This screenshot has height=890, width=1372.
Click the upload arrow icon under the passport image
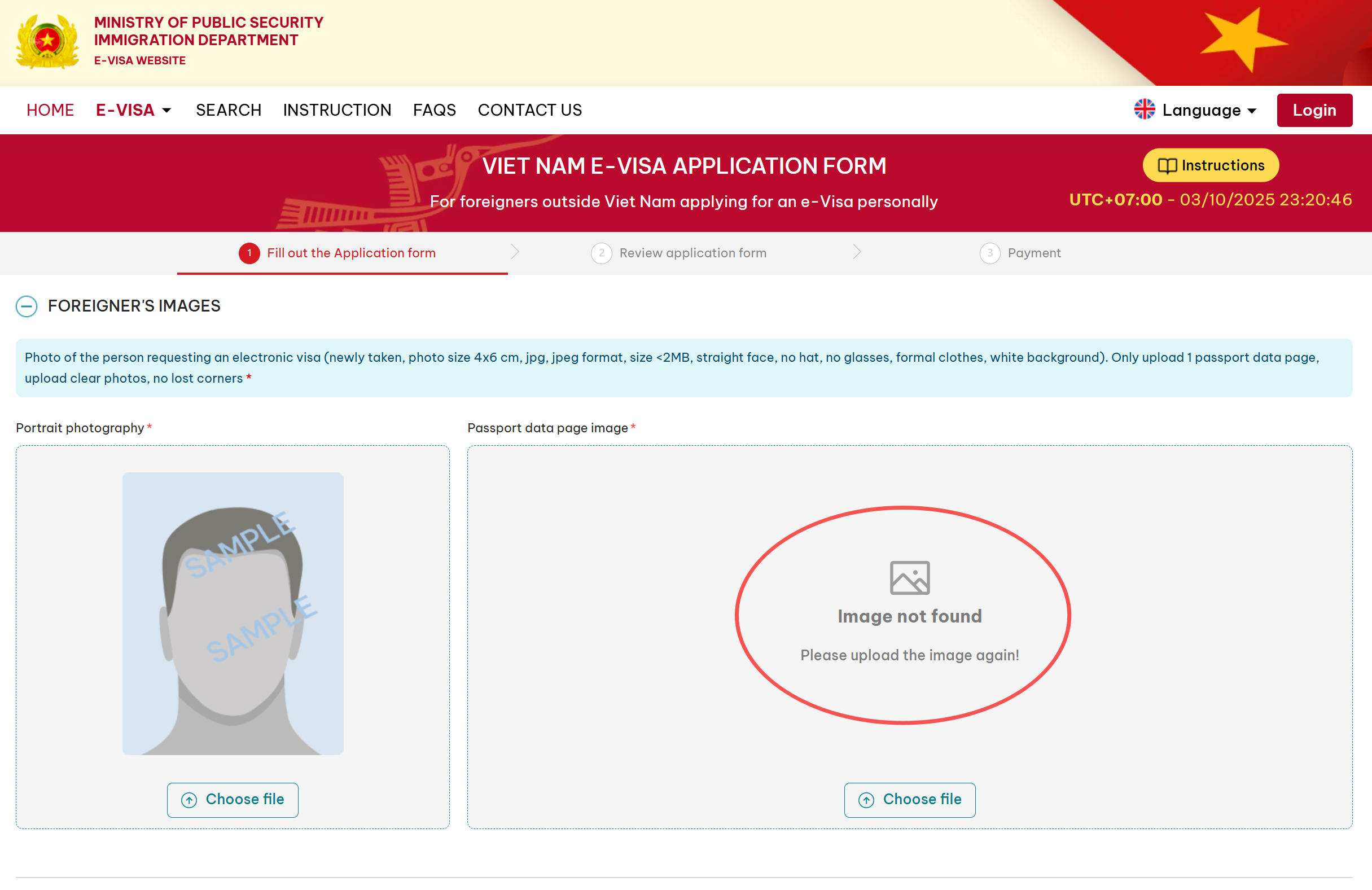click(x=866, y=800)
